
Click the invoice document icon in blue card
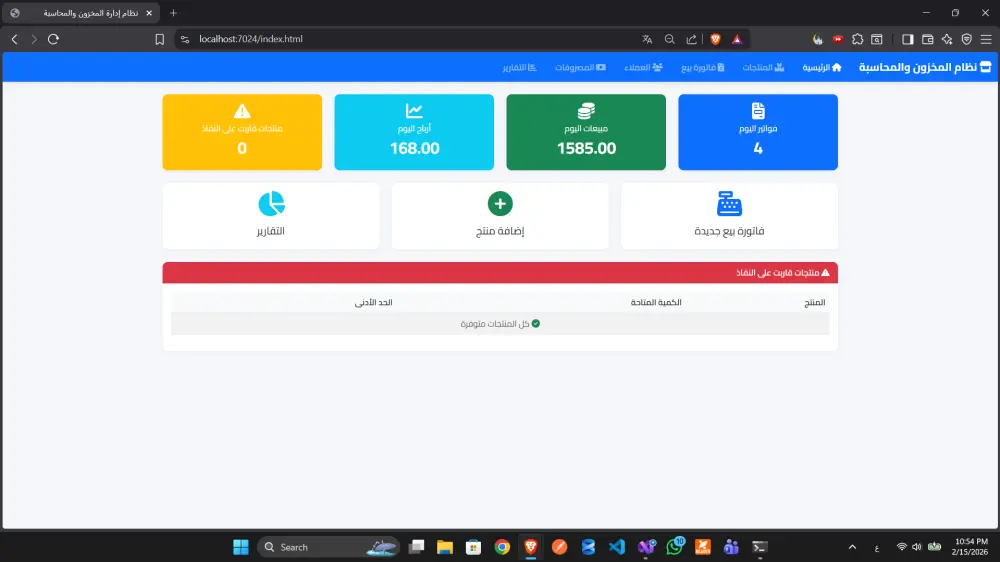tap(758, 110)
